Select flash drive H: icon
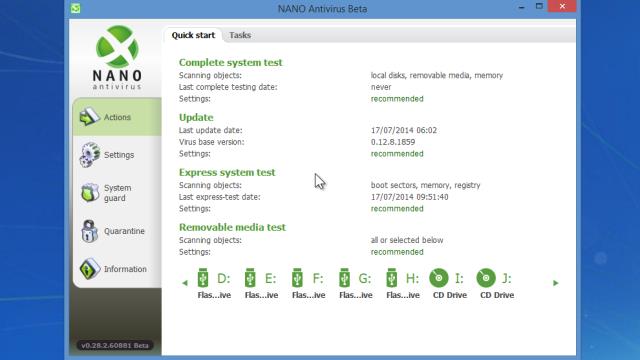640x360 pixels. coord(391,278)
